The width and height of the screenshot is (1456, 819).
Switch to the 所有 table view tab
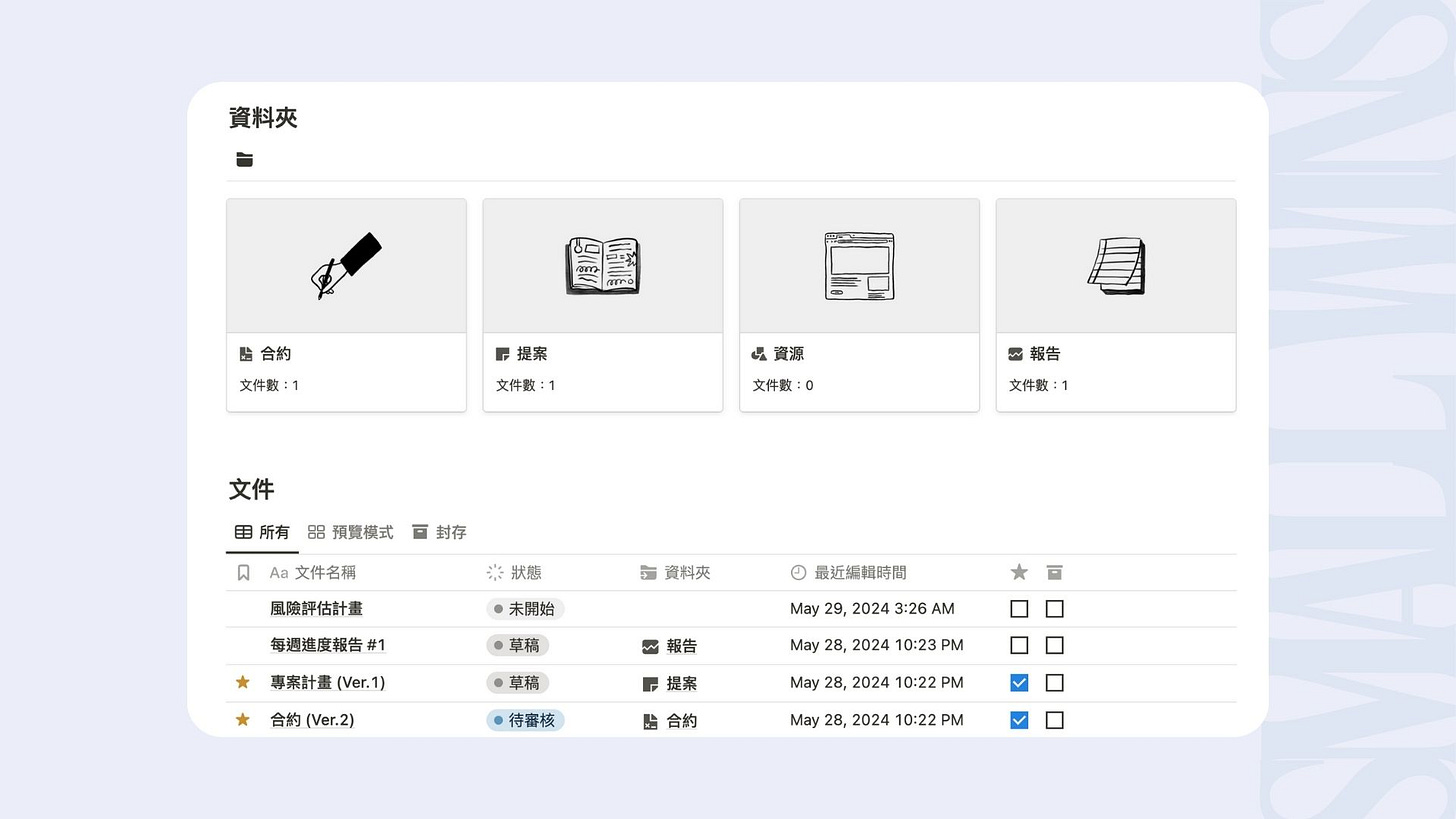[262, 532]
